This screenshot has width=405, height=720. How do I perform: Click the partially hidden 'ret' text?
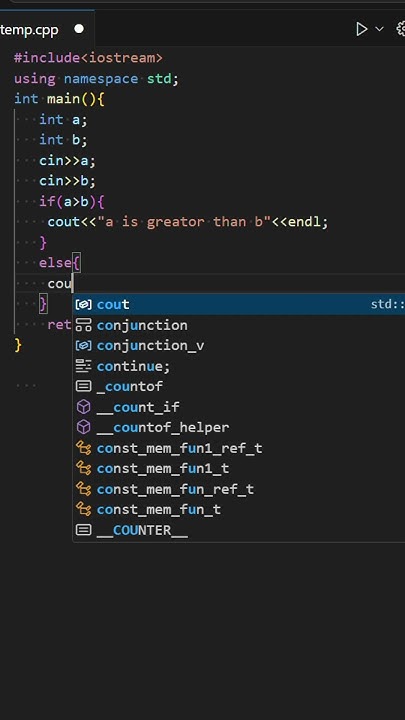point(60,325)
